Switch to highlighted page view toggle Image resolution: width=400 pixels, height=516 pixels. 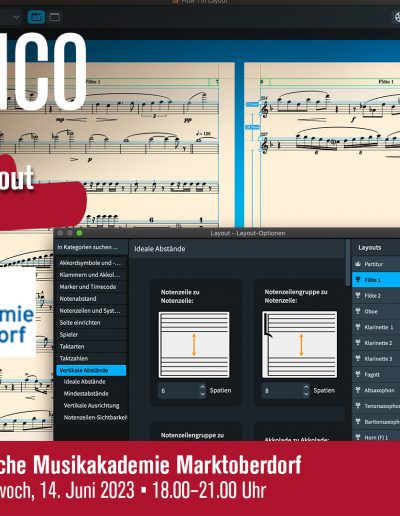[x=36, y=17]
